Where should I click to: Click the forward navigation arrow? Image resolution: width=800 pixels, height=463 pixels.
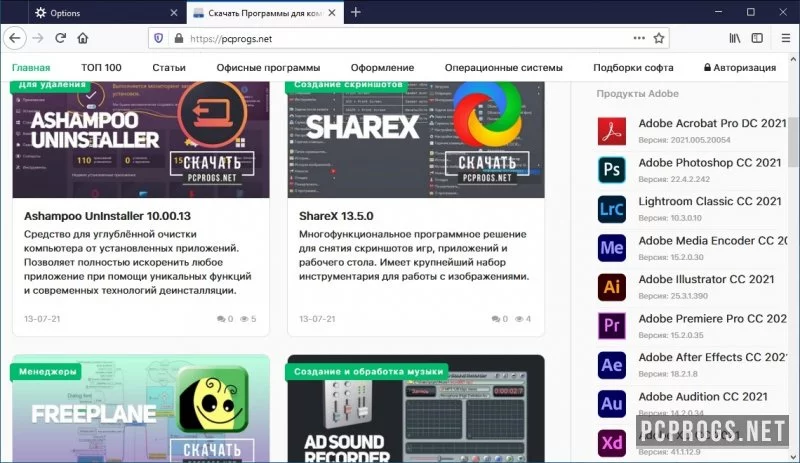[38, 38]
